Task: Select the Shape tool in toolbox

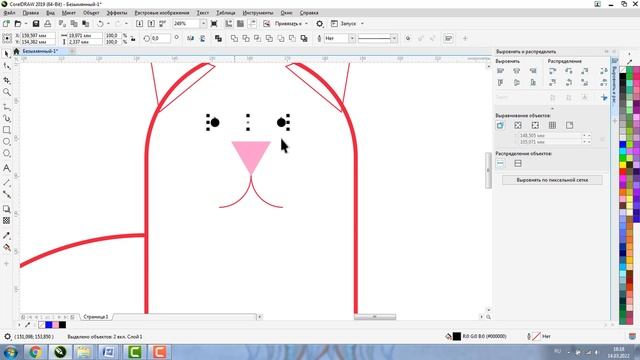Action: pos(7,66)
